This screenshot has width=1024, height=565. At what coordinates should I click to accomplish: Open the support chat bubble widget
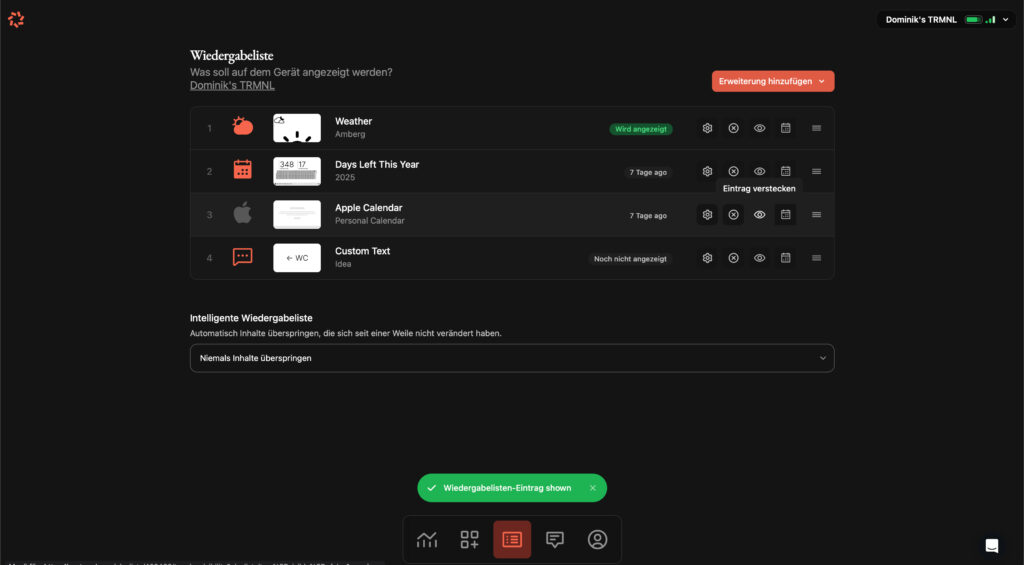pos(991,545)
